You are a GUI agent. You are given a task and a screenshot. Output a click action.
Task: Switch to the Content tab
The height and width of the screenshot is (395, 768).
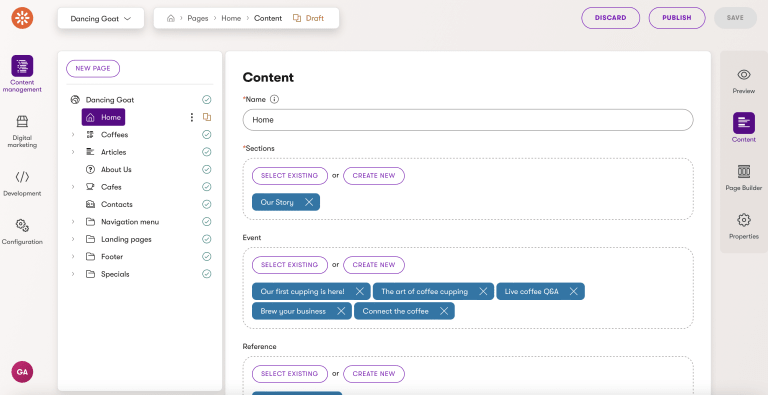click(744, 128)
